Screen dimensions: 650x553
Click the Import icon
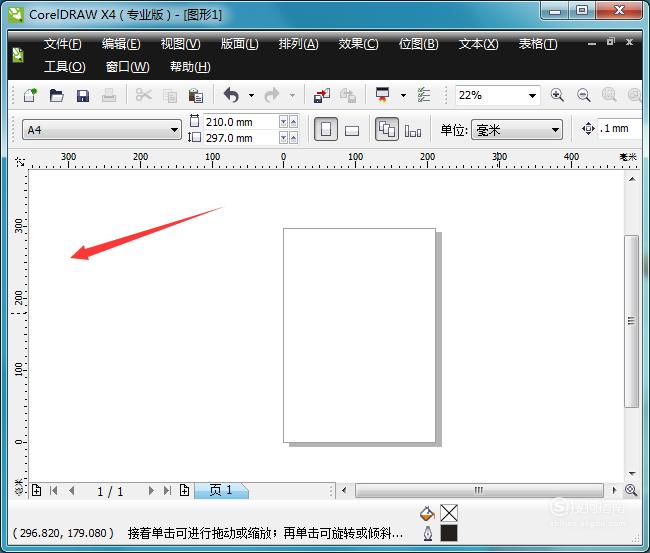coord(322,96)
